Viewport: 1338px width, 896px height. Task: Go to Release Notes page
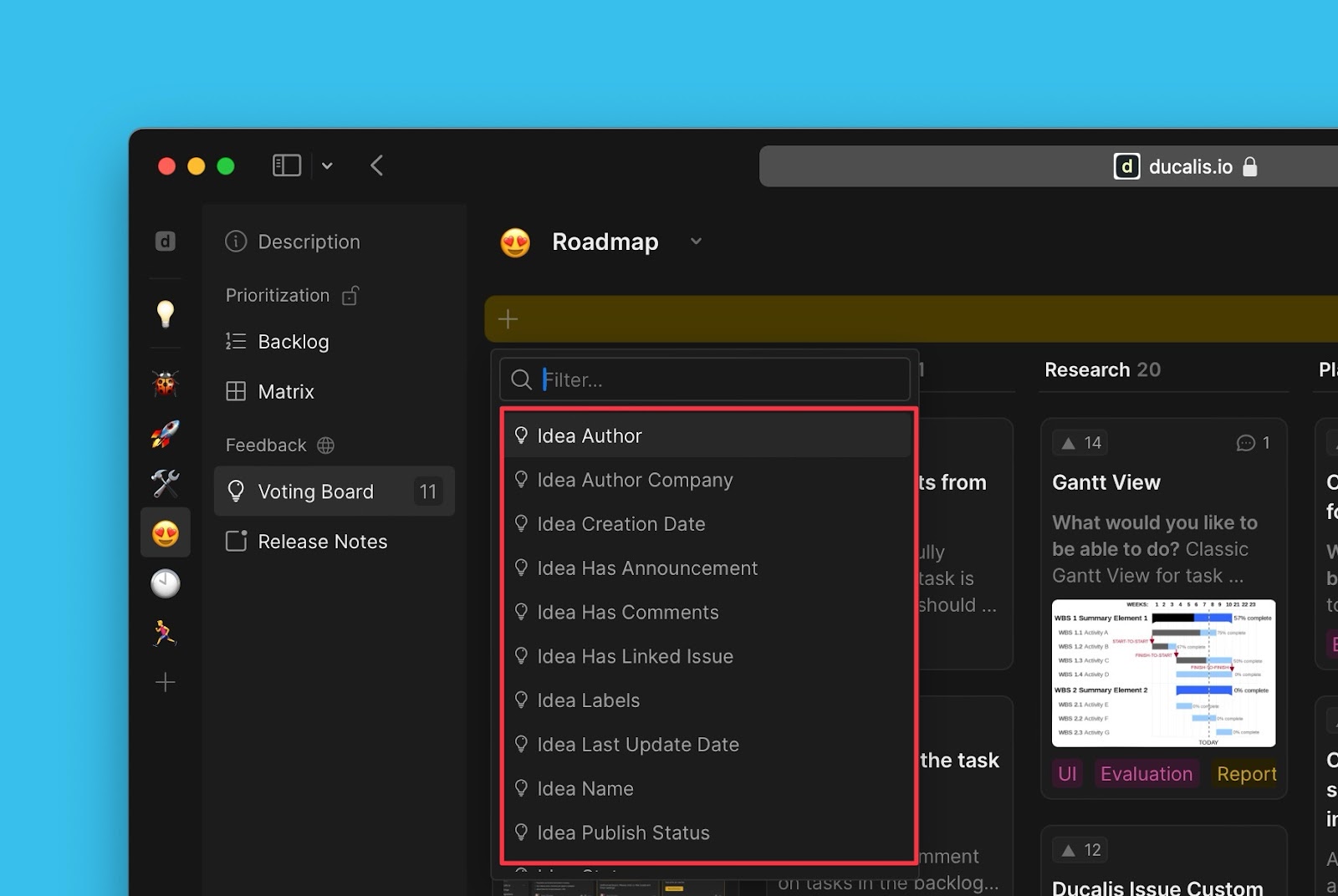[322, 542]
